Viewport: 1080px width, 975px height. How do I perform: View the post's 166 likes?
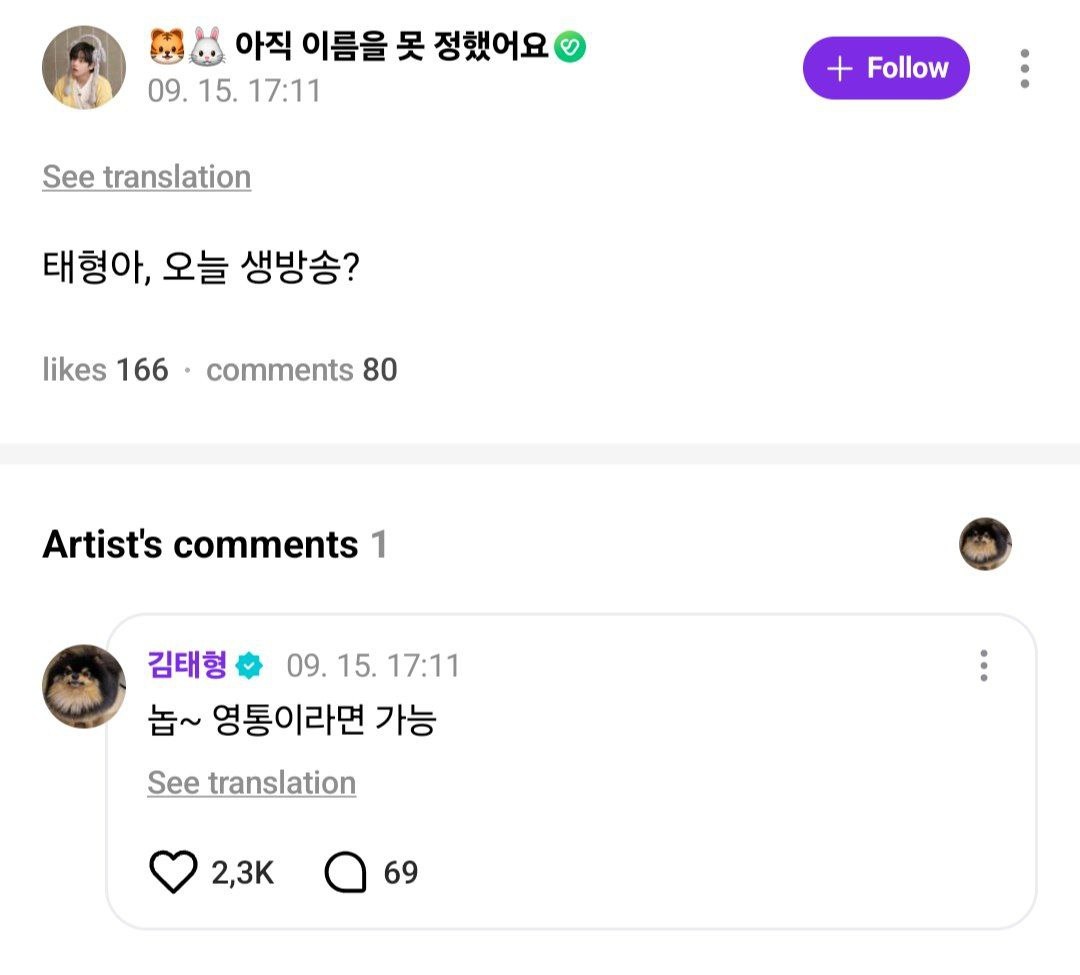coord(106,370)
